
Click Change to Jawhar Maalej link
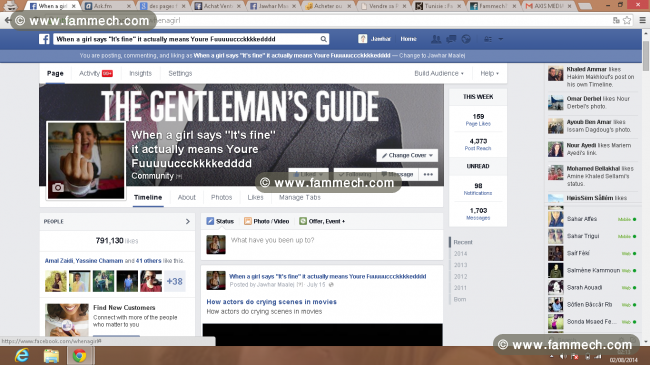click(432, 56)
